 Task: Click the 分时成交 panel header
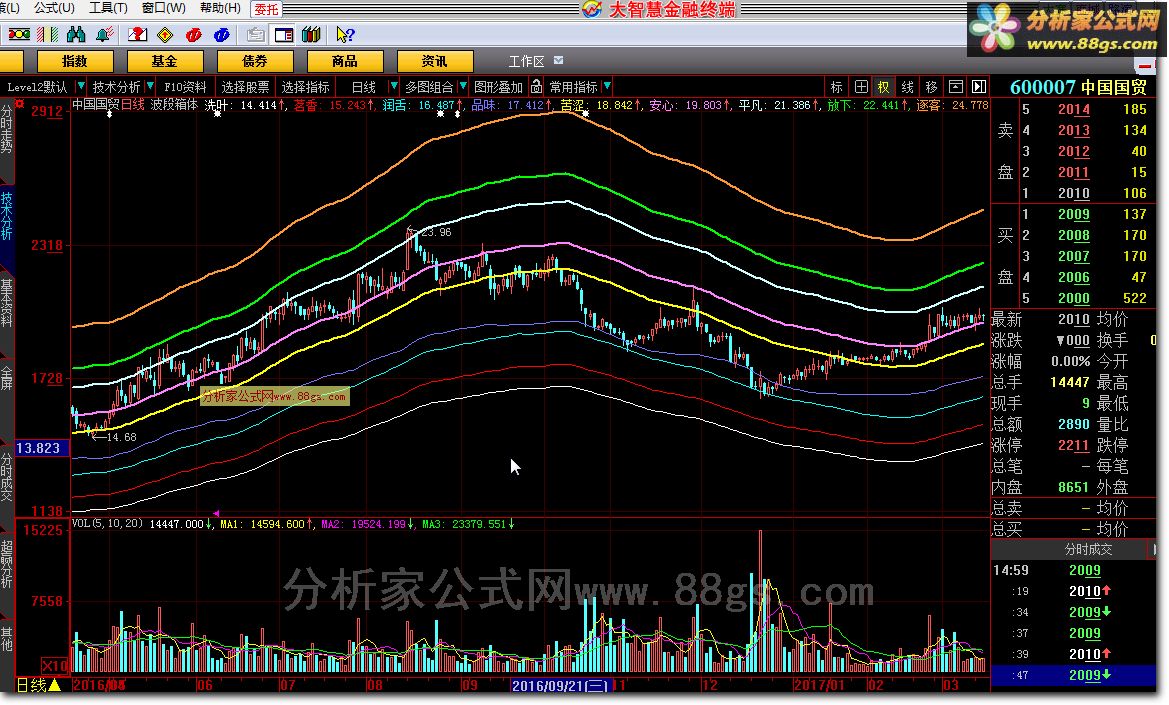click(1088, 549)
